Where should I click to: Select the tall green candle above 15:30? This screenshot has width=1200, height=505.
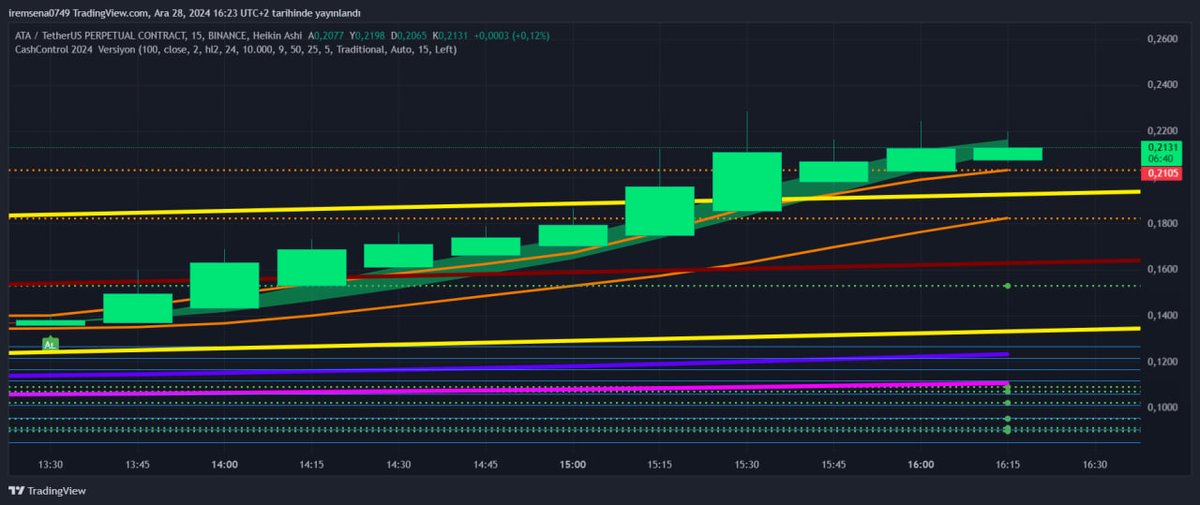(747, 182)
